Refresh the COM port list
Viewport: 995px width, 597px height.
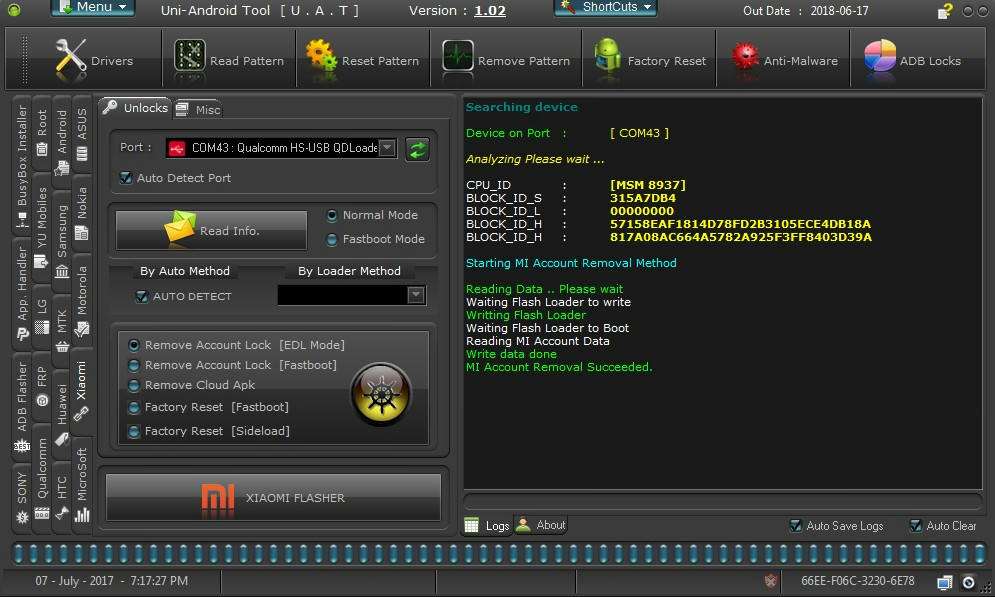tap(418, 149)
